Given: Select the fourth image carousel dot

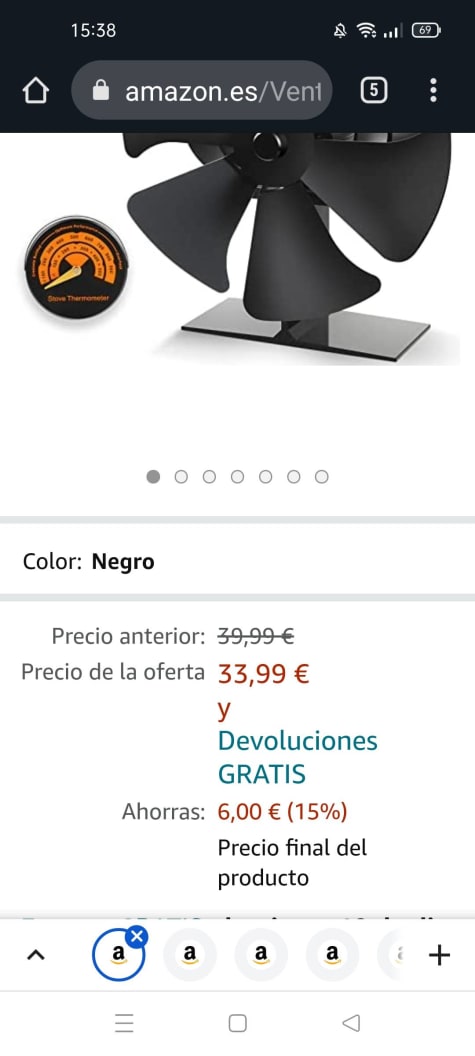Looking at the screenshot, I should pos(237,477).
